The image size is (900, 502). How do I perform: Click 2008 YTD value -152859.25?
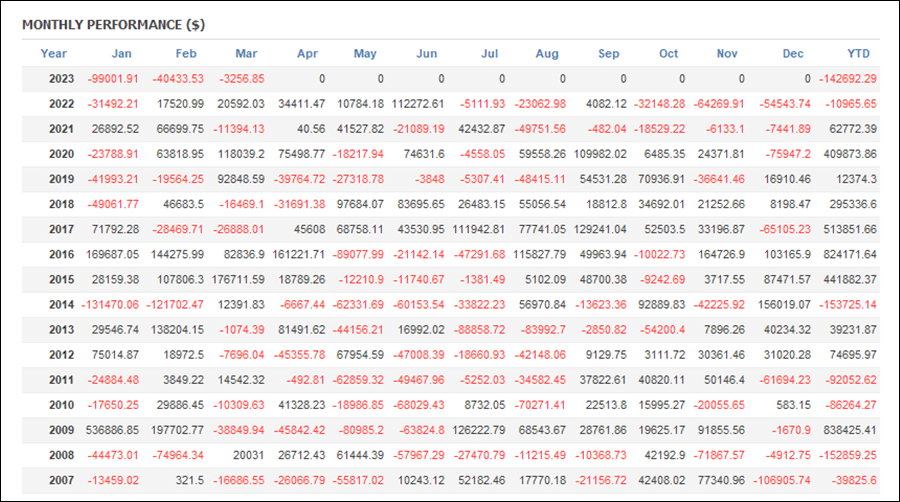coord(848,455)
